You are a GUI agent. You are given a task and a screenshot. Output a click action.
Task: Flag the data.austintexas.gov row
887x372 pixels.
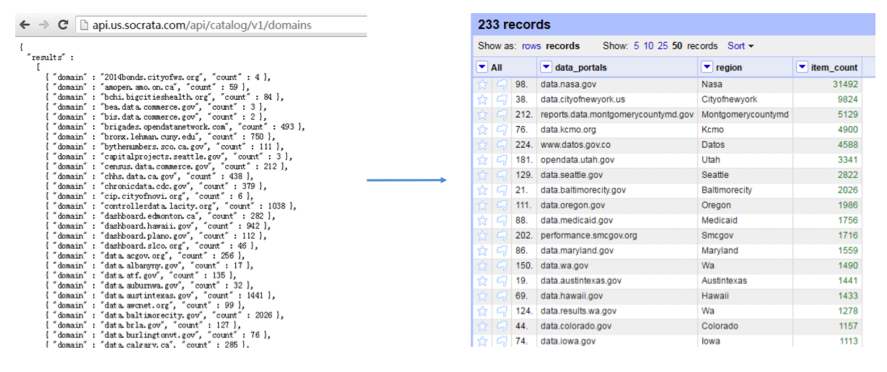tap(501, 281)
